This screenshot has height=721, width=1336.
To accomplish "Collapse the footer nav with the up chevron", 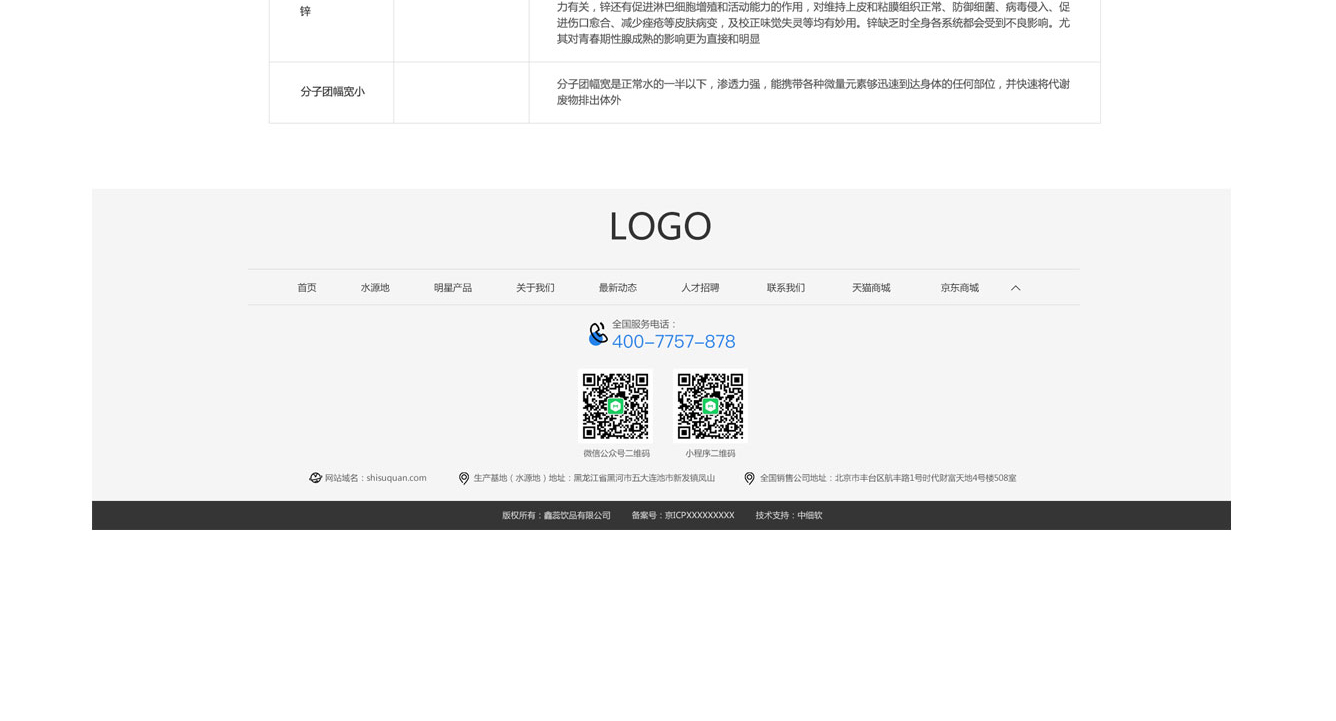I will click(x=1015, y=288).
